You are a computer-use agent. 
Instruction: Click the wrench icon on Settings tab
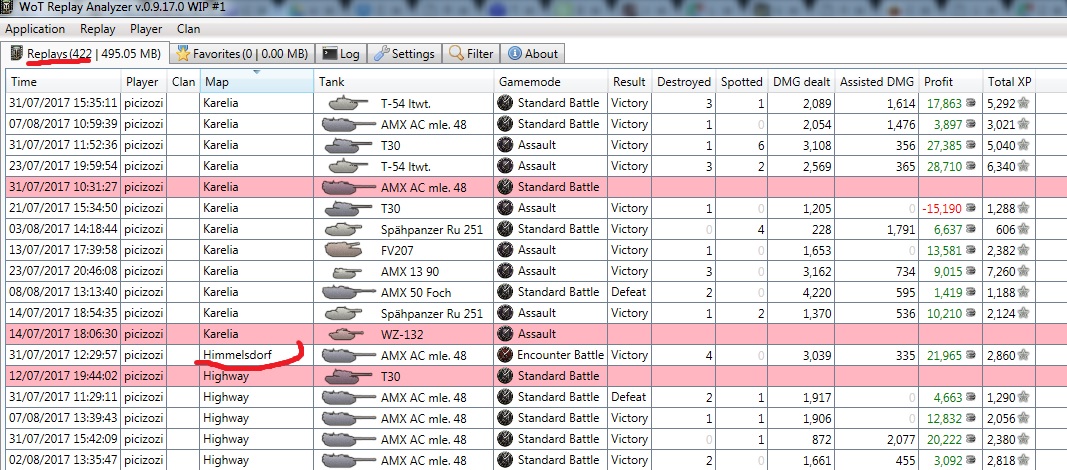(x=382, y=54)
